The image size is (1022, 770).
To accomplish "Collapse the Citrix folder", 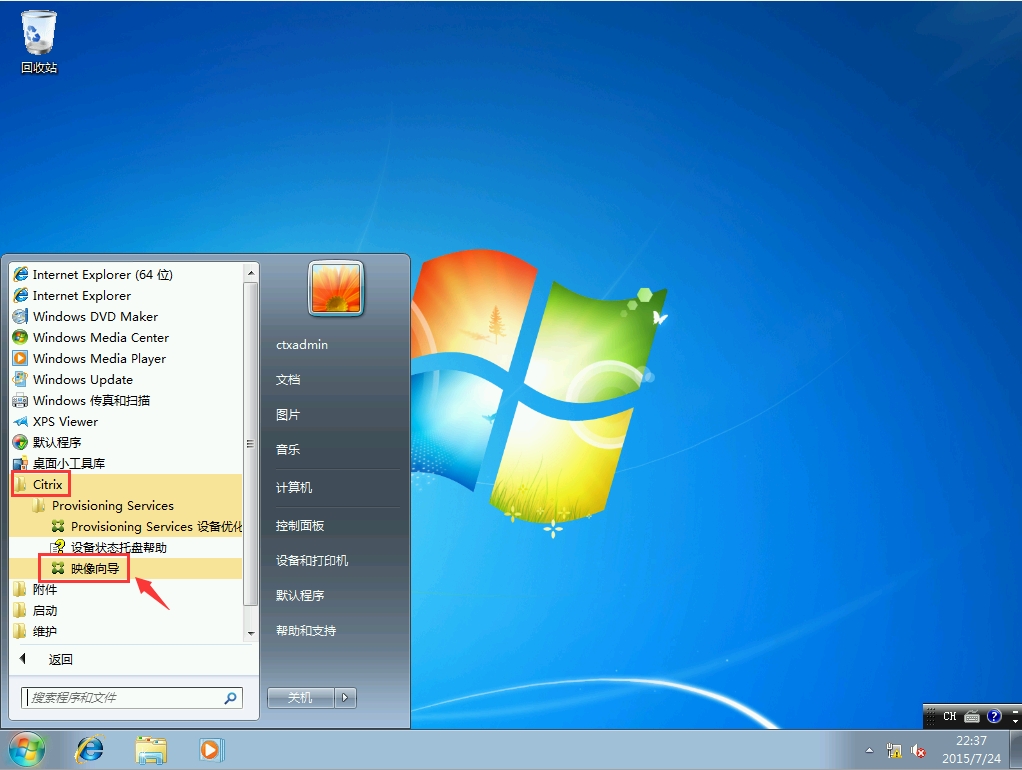I will 126,484.
